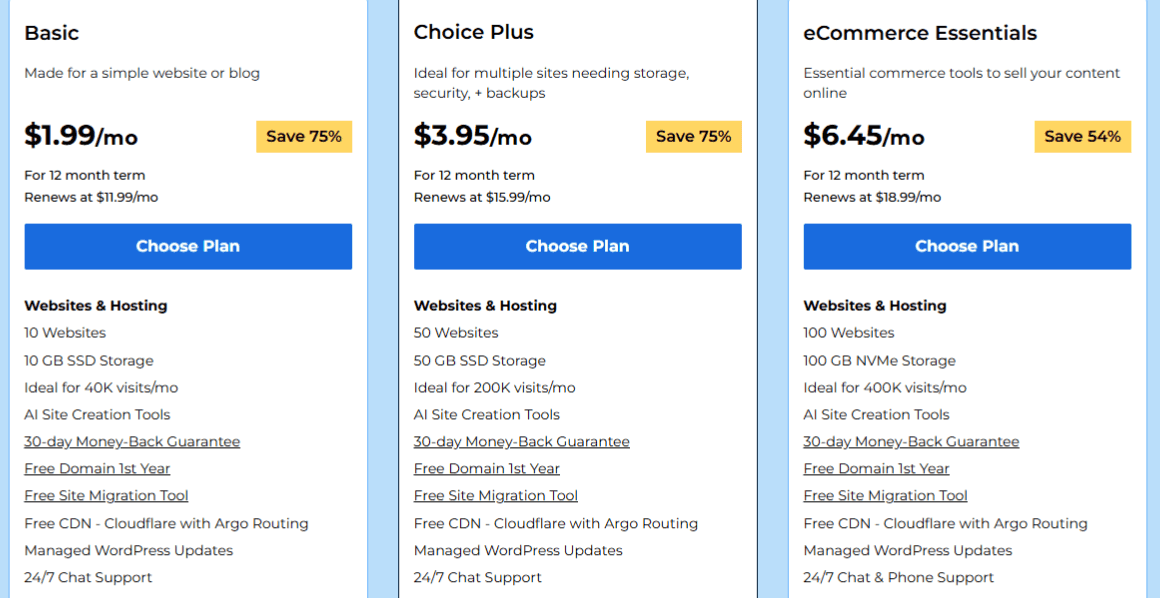The width and height of the screenshot is (1160, 598).
Task: Open Free Site Migration Tool under Choice Plus
Action: pos(495,496)
